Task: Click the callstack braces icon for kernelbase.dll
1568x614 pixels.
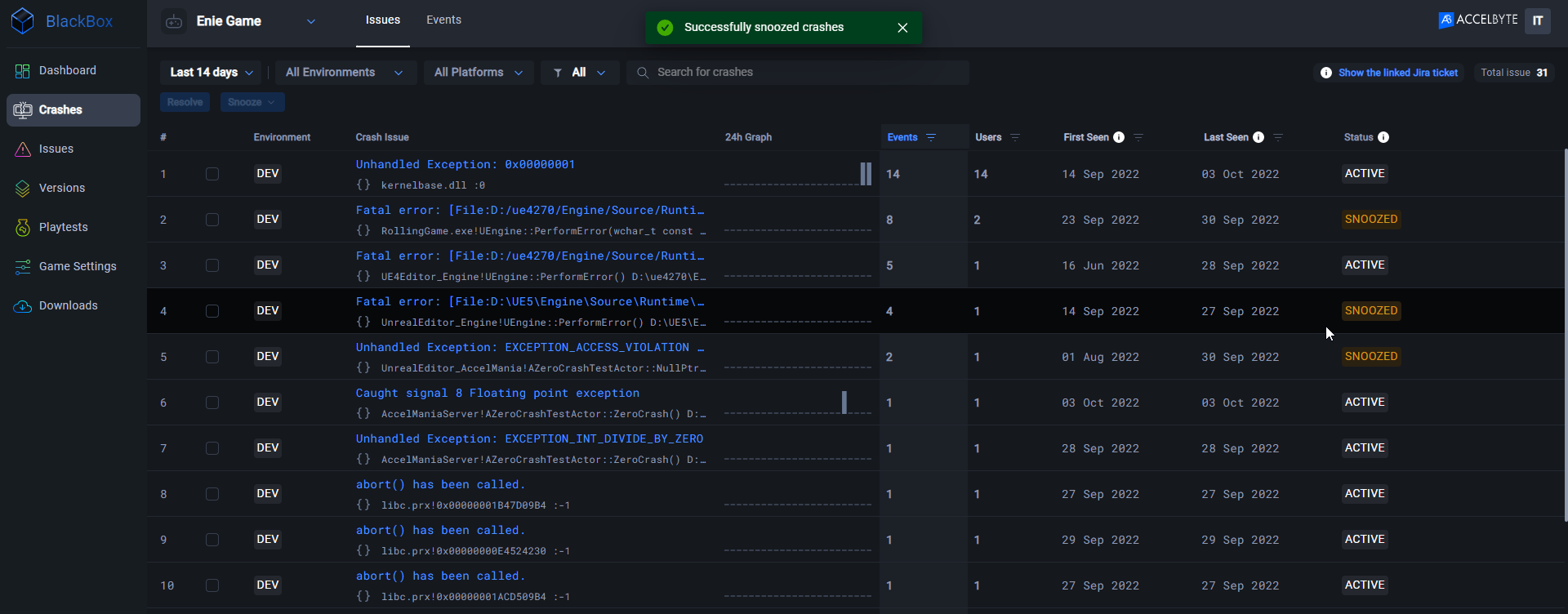Action: tap(363, 185)
